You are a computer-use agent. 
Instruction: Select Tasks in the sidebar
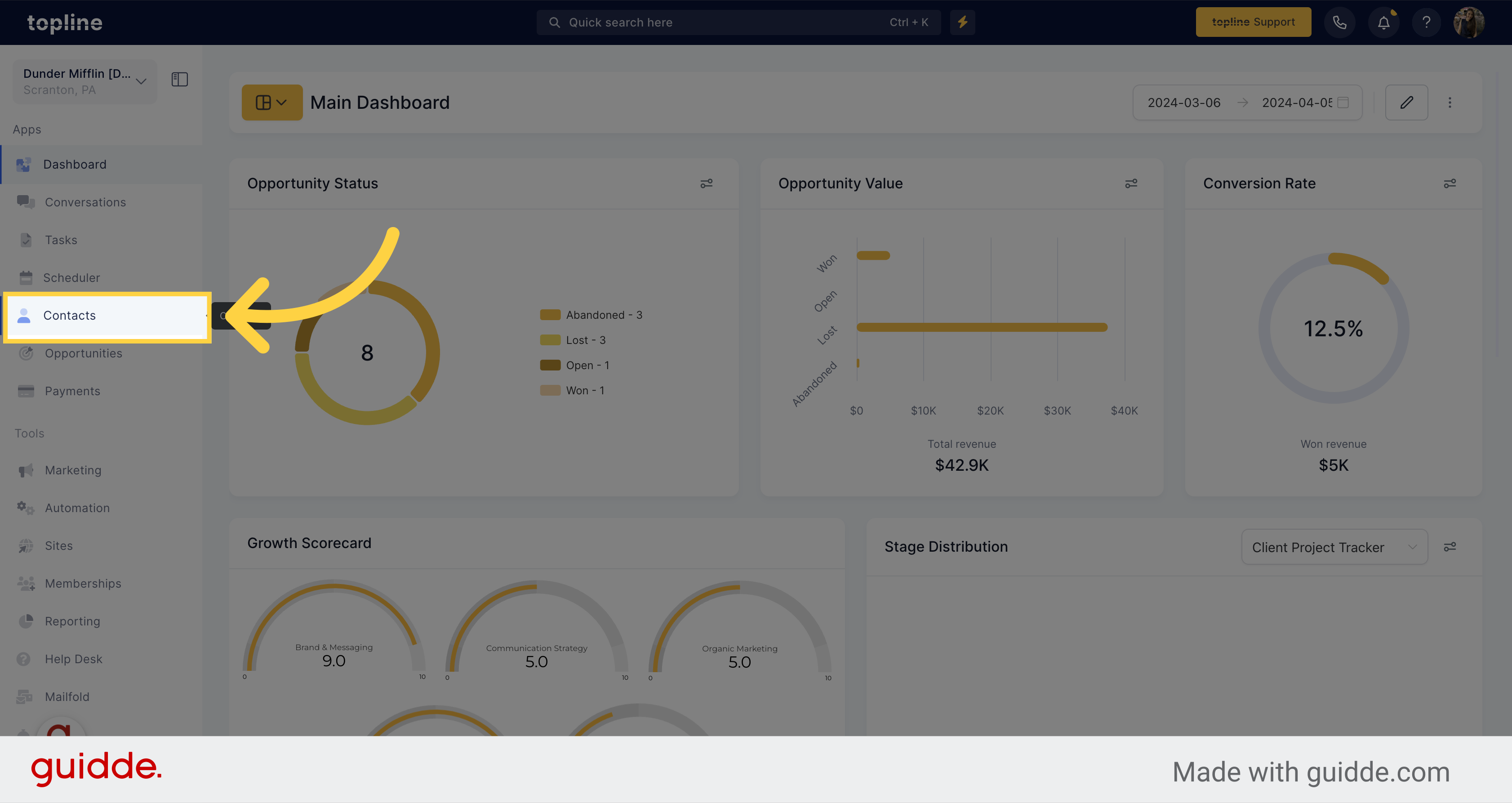(x=60, y=240)
